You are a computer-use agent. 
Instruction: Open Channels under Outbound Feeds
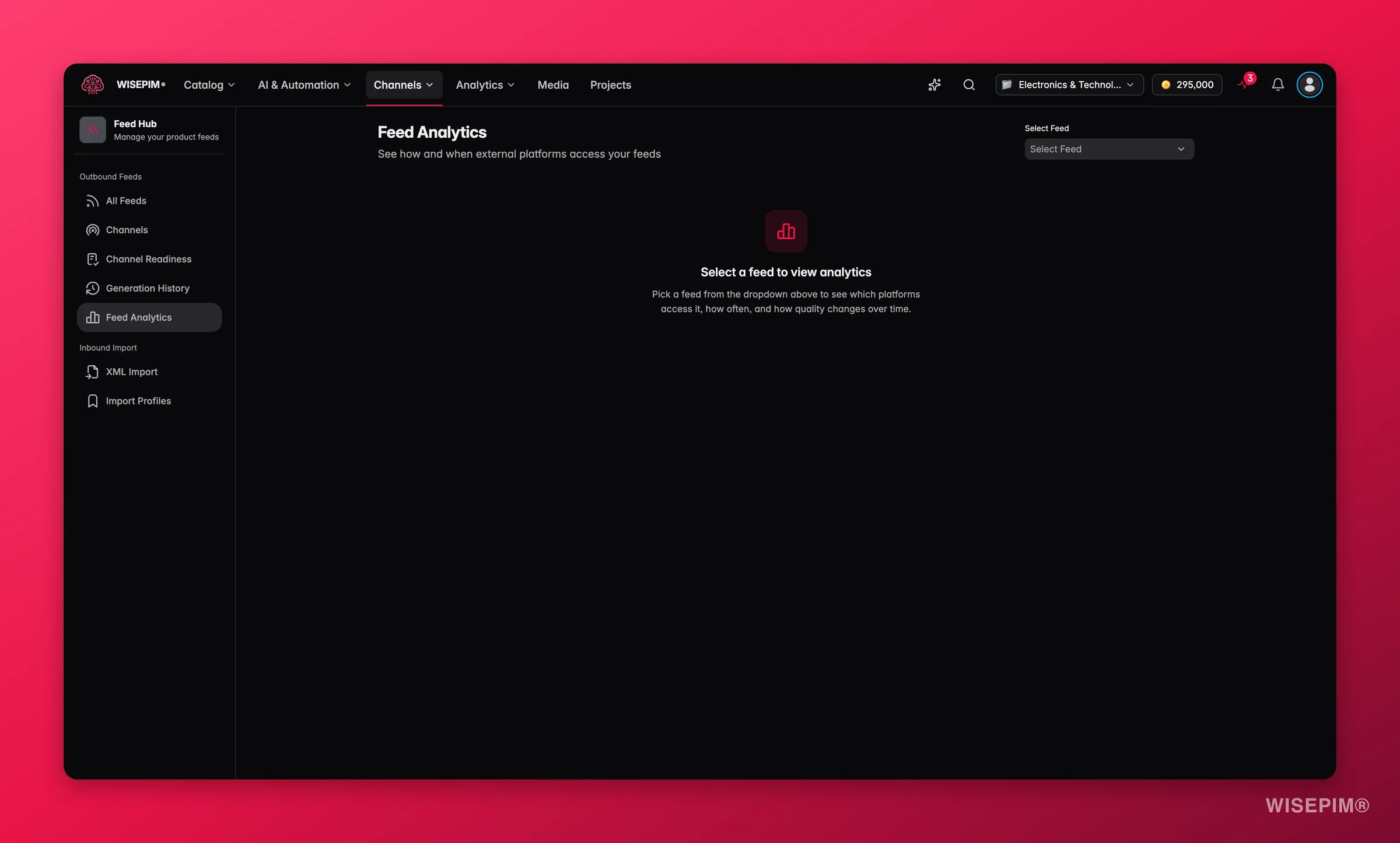(x=149, y=230)
